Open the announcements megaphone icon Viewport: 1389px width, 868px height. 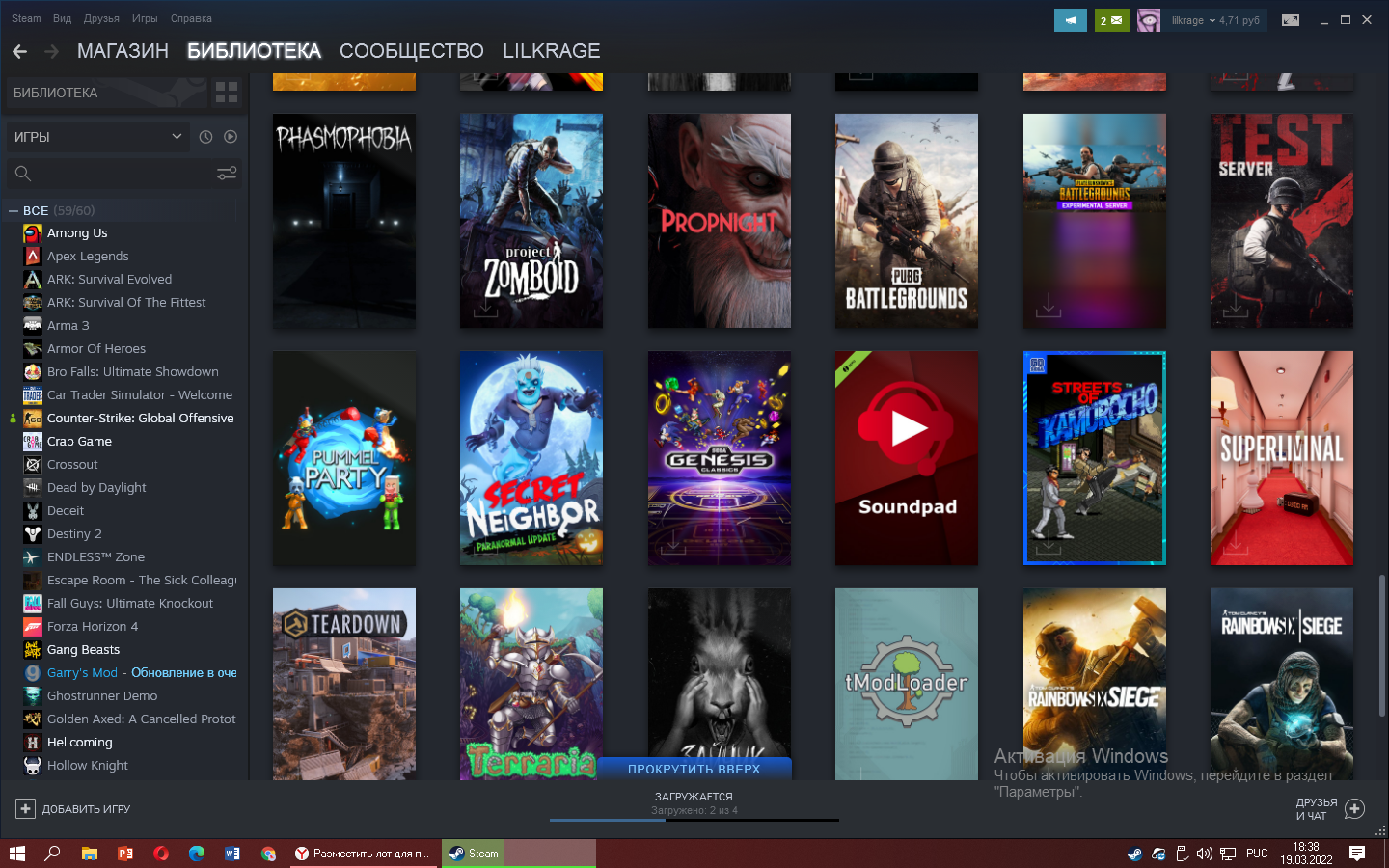tap(1071, 20)
